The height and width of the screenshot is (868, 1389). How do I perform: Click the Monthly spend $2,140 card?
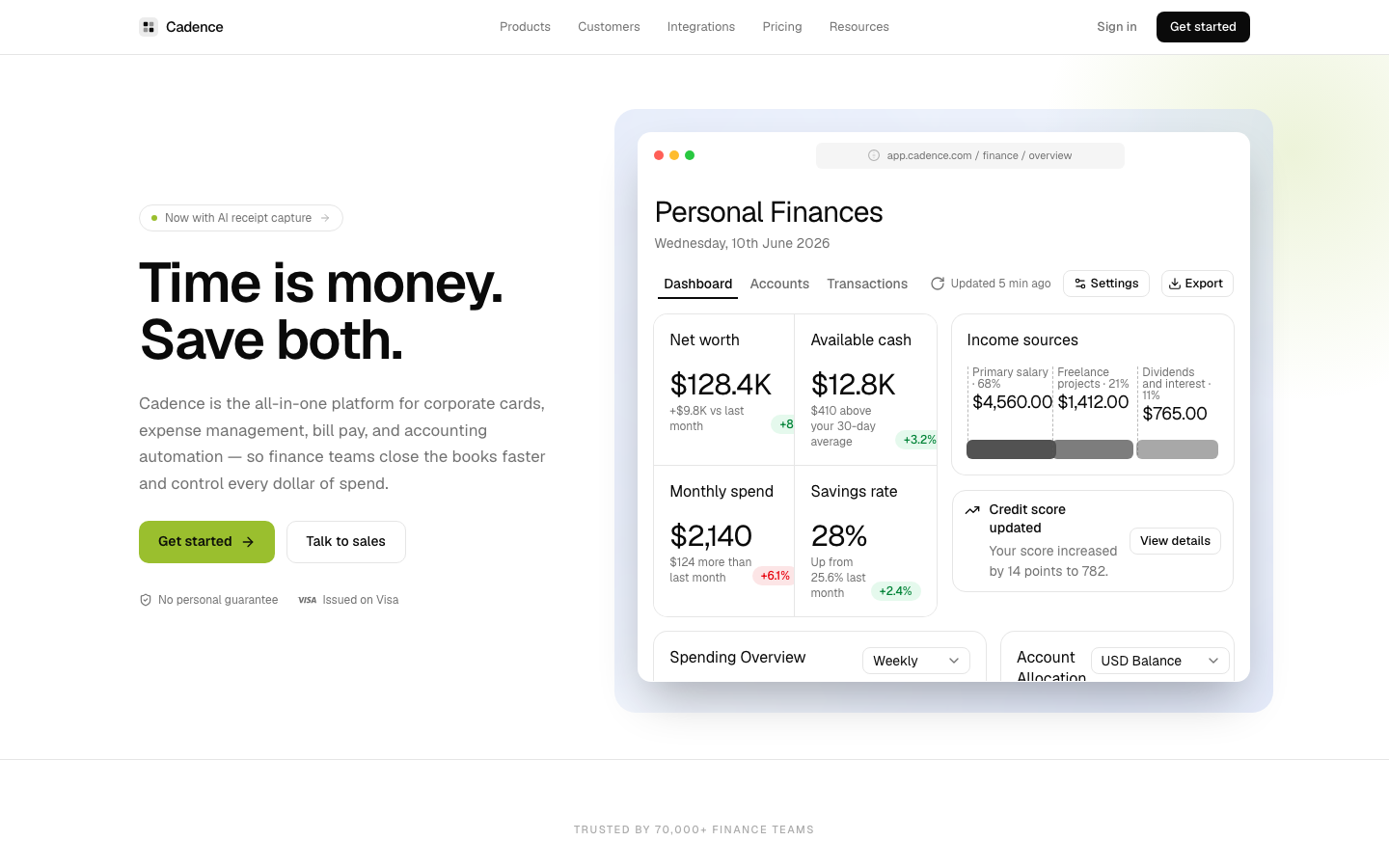pos(724,541)
